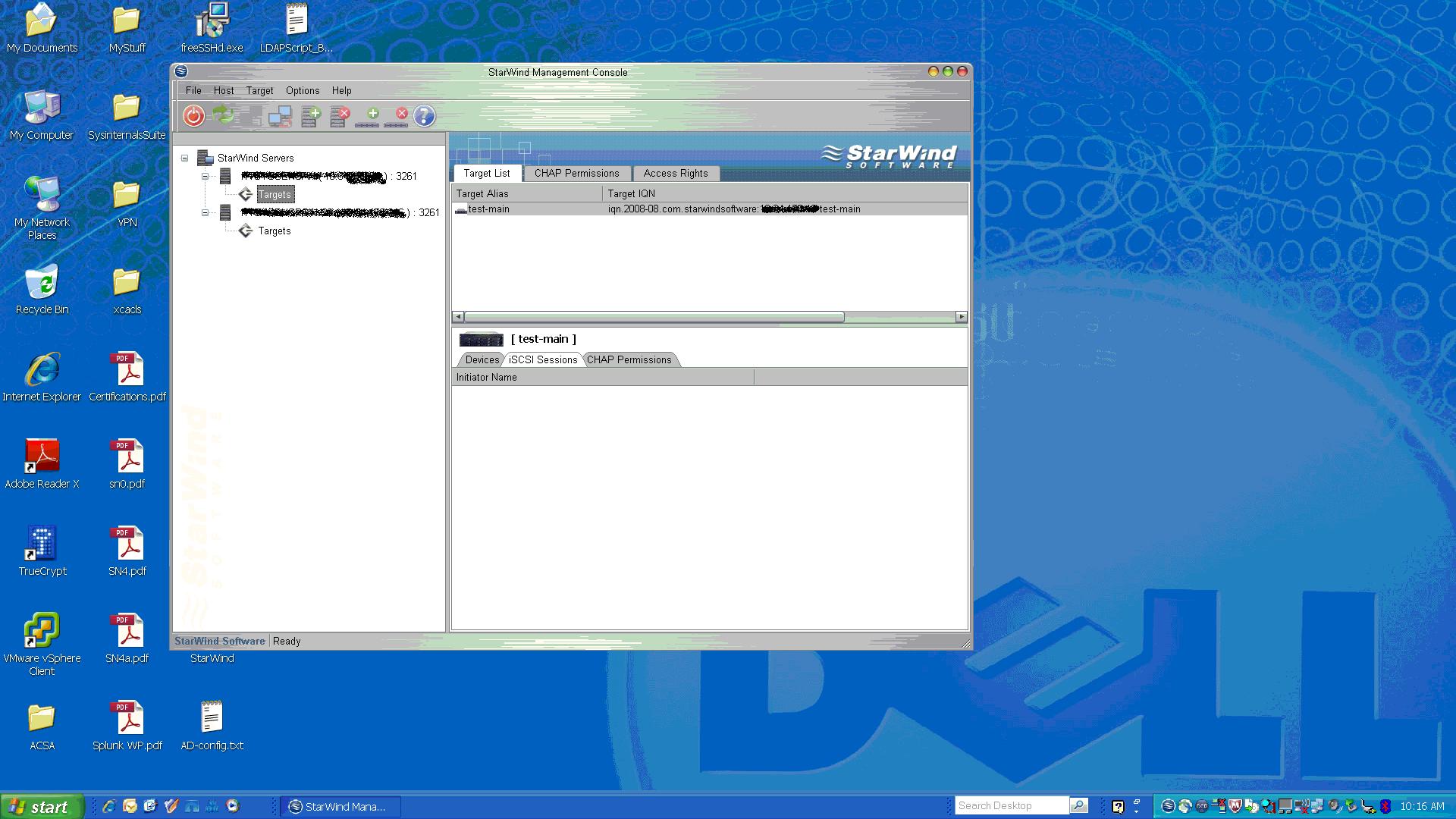This screenshot has height=819, width=1456.
Task: Click StarWind tray icon in system tray
Action: pyautogui.click(x=1169, y=806)
